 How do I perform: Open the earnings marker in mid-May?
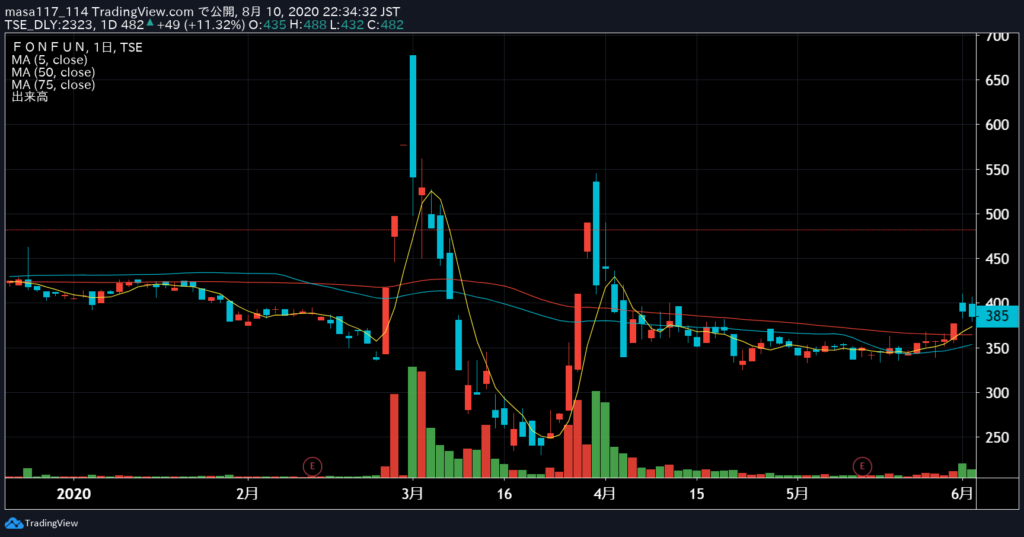point(862,466)
